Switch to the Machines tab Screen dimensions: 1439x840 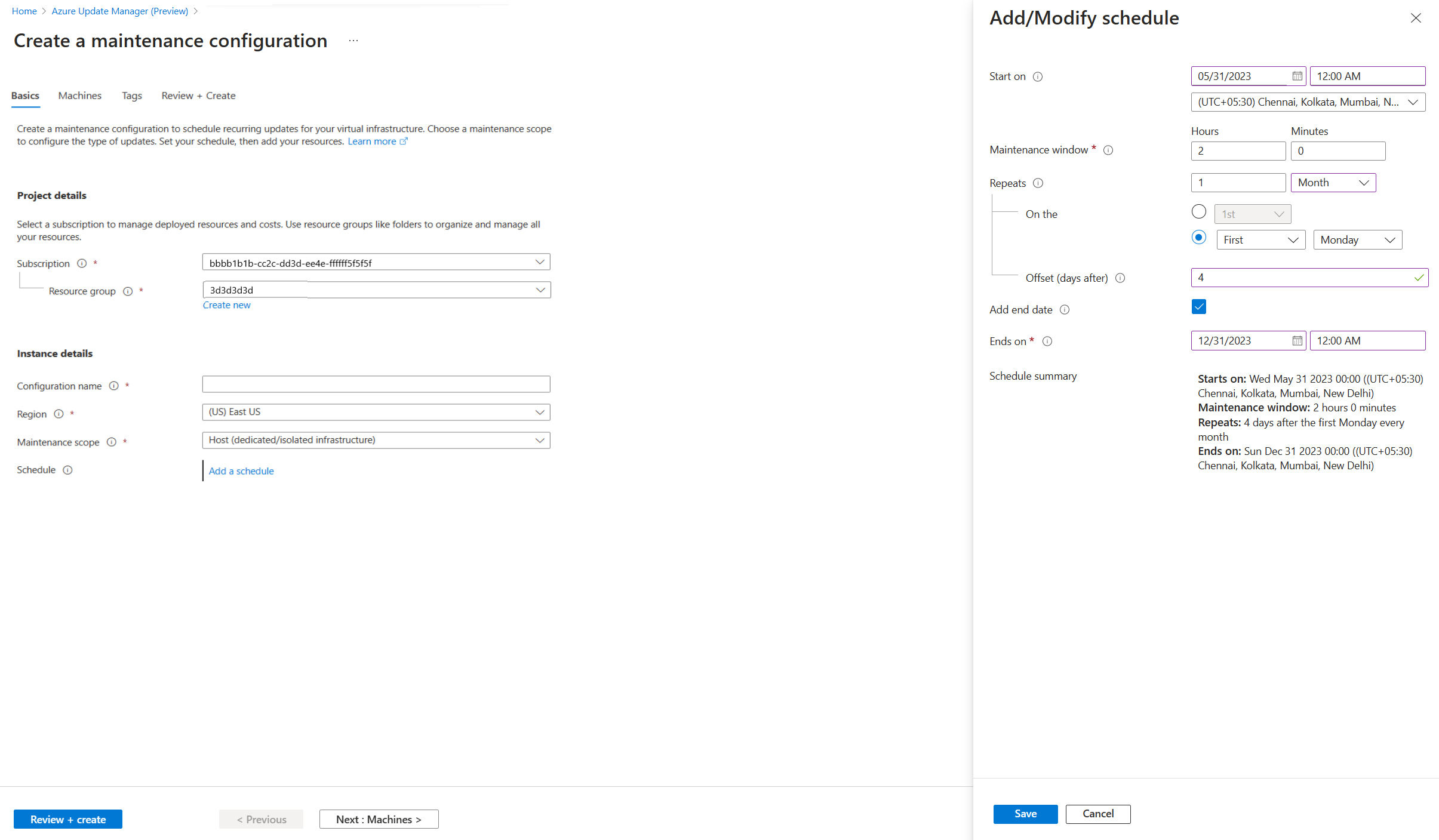pyautogui.click(x=80, y=95)
